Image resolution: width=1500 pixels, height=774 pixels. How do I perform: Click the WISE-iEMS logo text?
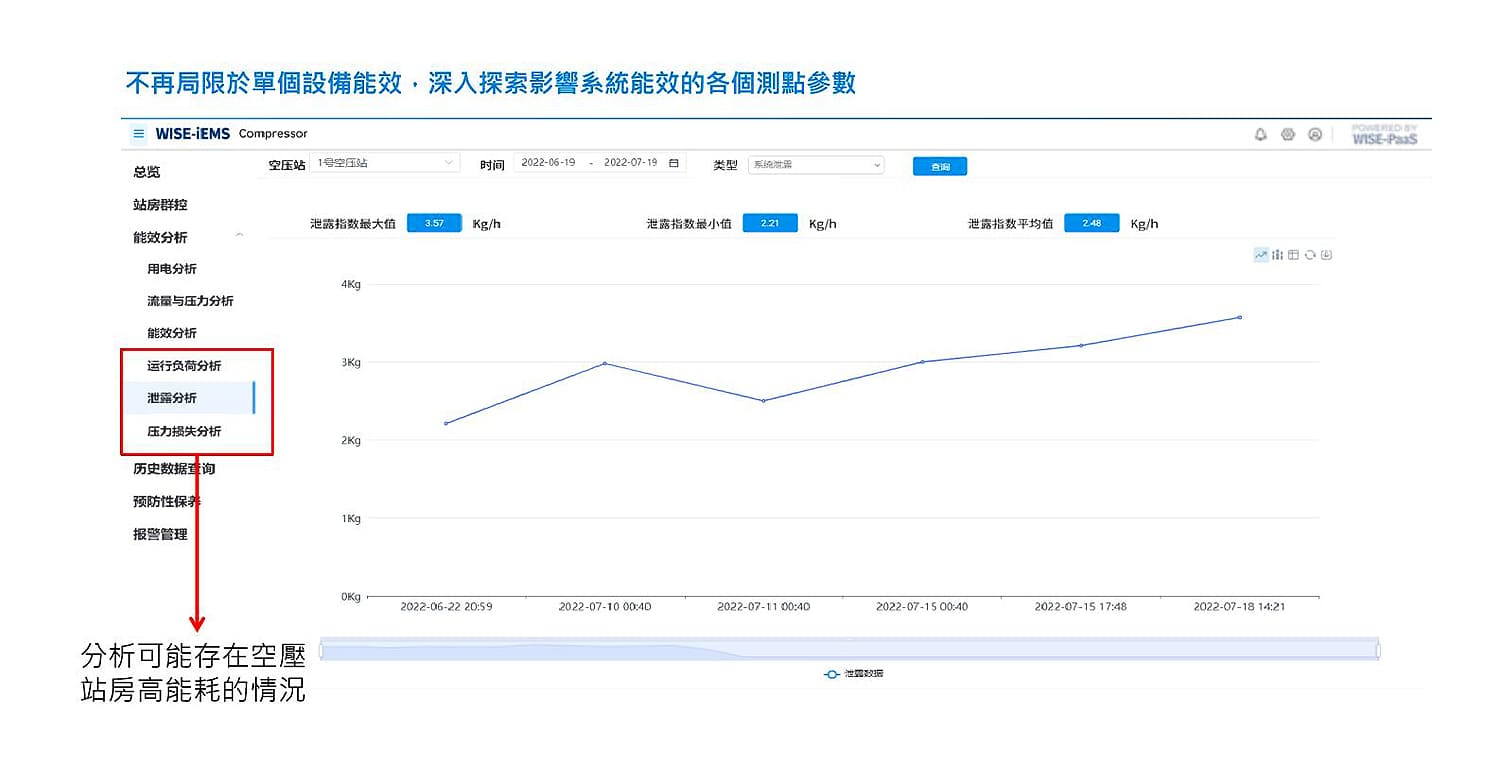tap(193, 134)
